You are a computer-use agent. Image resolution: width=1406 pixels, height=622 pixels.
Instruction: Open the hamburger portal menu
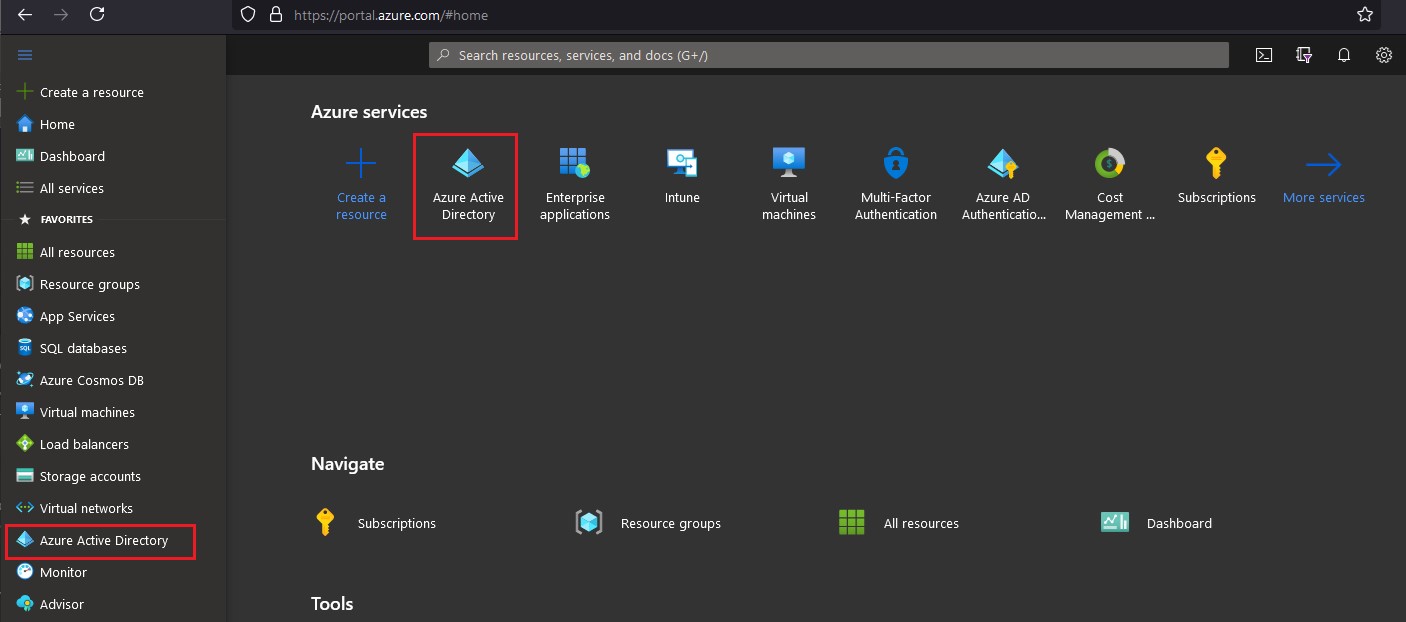tap(26, 55)
